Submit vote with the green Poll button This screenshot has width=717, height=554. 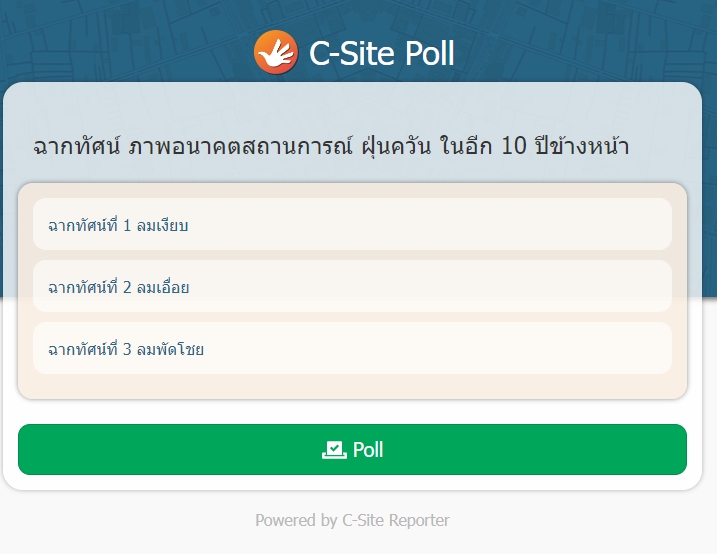(352, 449)
